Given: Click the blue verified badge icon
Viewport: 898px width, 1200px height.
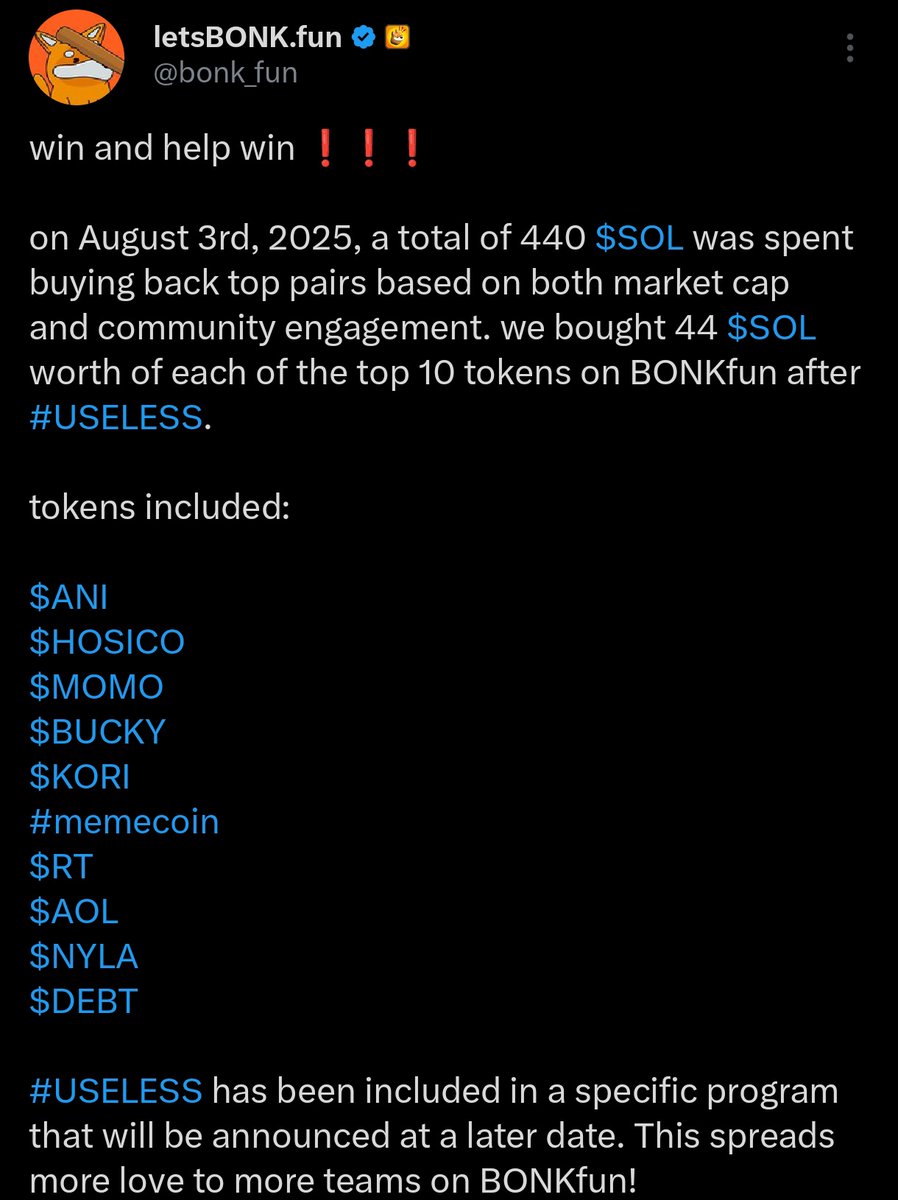Looking at the screenshot, I should point(366,38).
